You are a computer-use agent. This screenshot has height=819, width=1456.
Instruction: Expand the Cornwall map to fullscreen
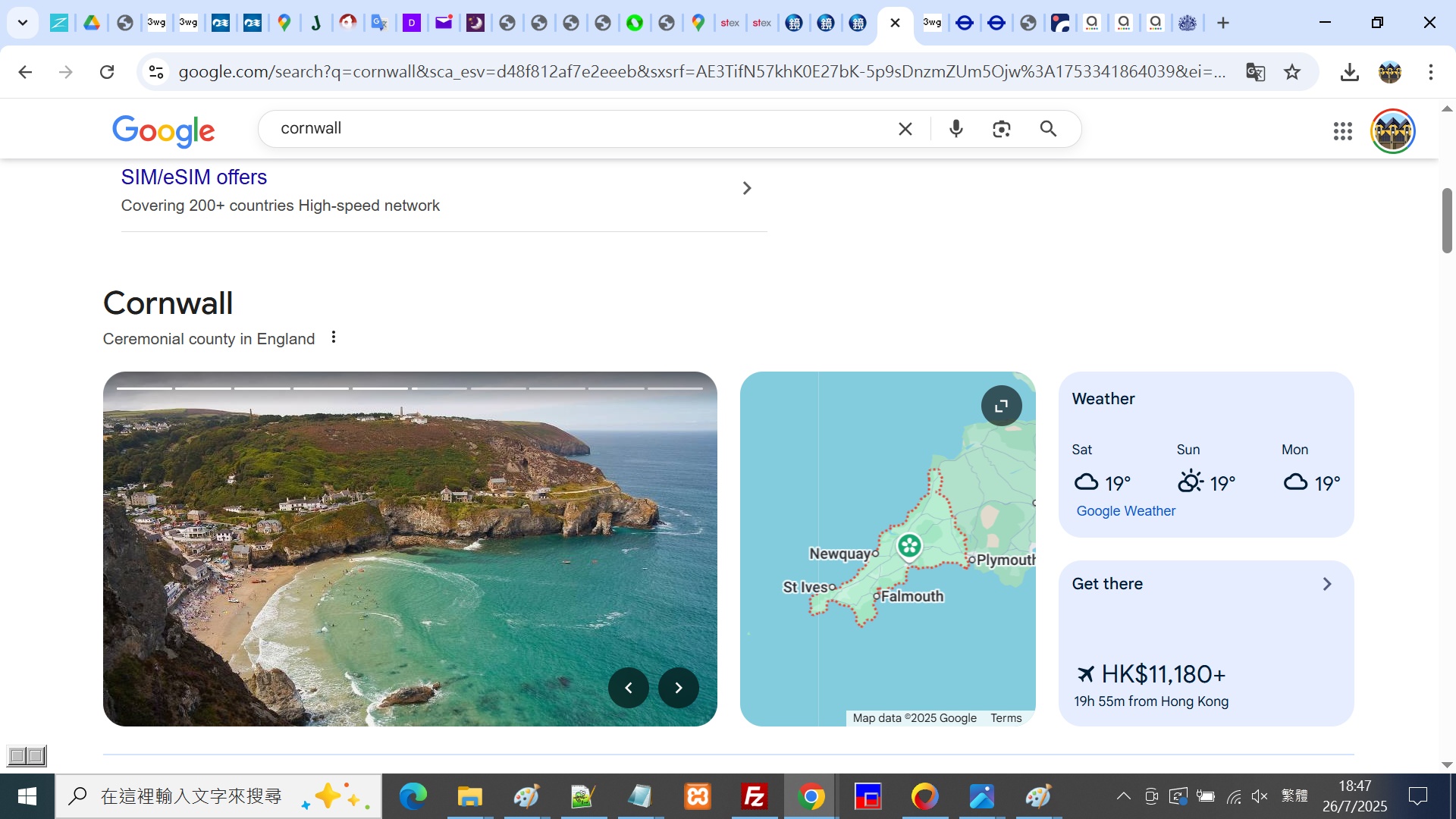tap(1001, 406)
